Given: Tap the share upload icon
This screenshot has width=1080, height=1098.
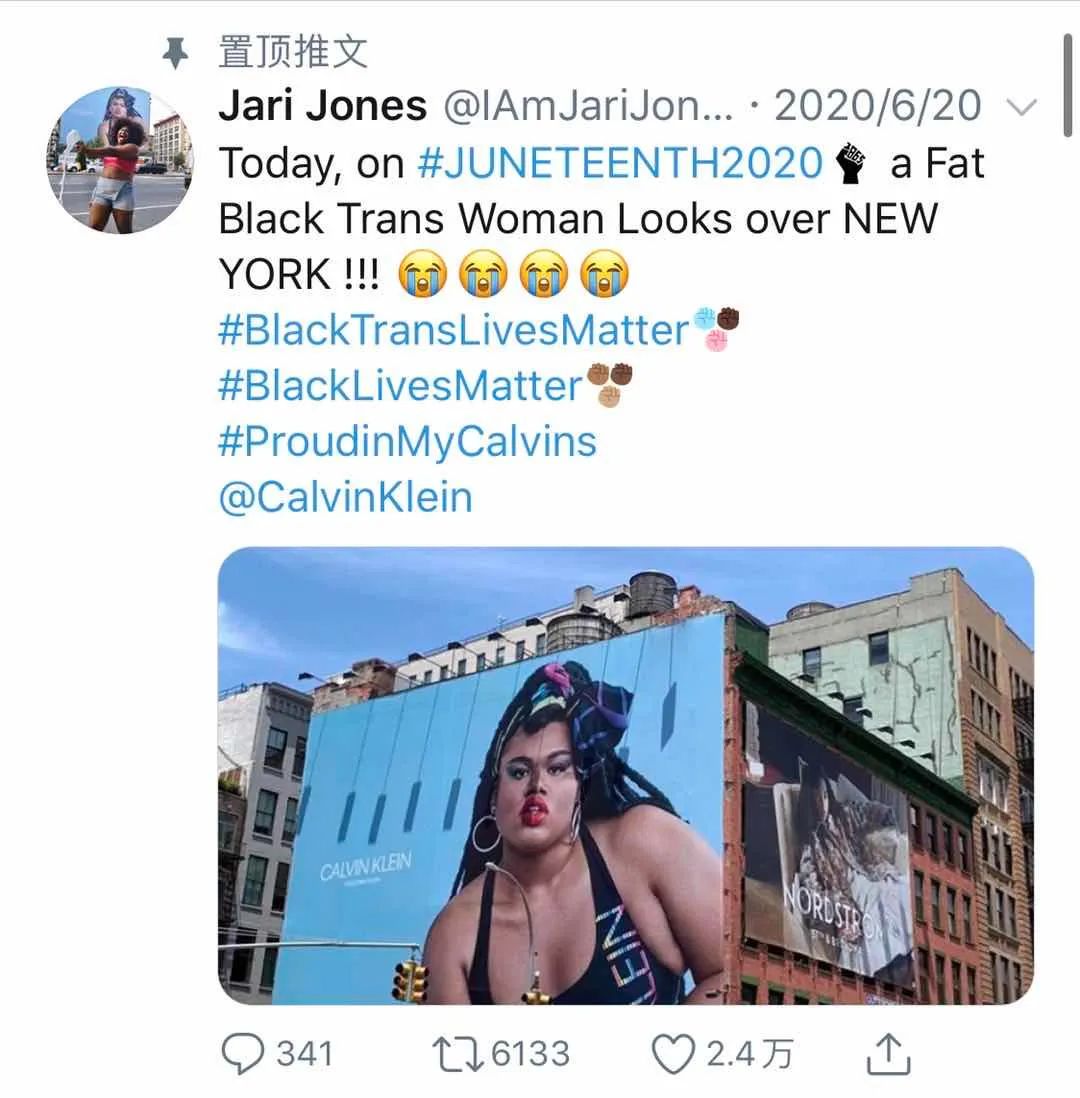Looking at the screenshot, I should point(888,1053).
